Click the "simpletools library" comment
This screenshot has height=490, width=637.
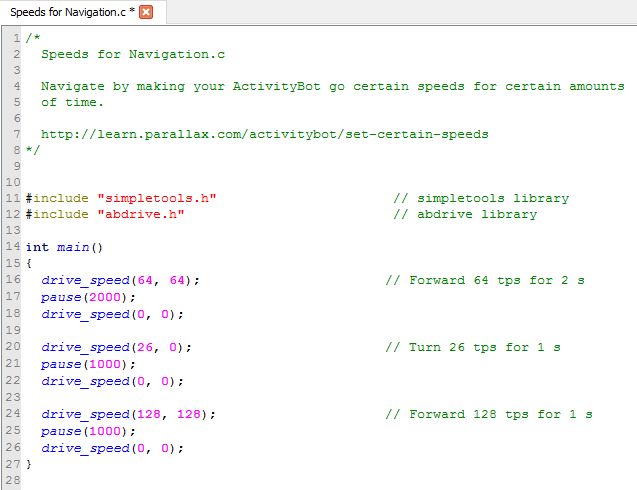tap(480, 198)
